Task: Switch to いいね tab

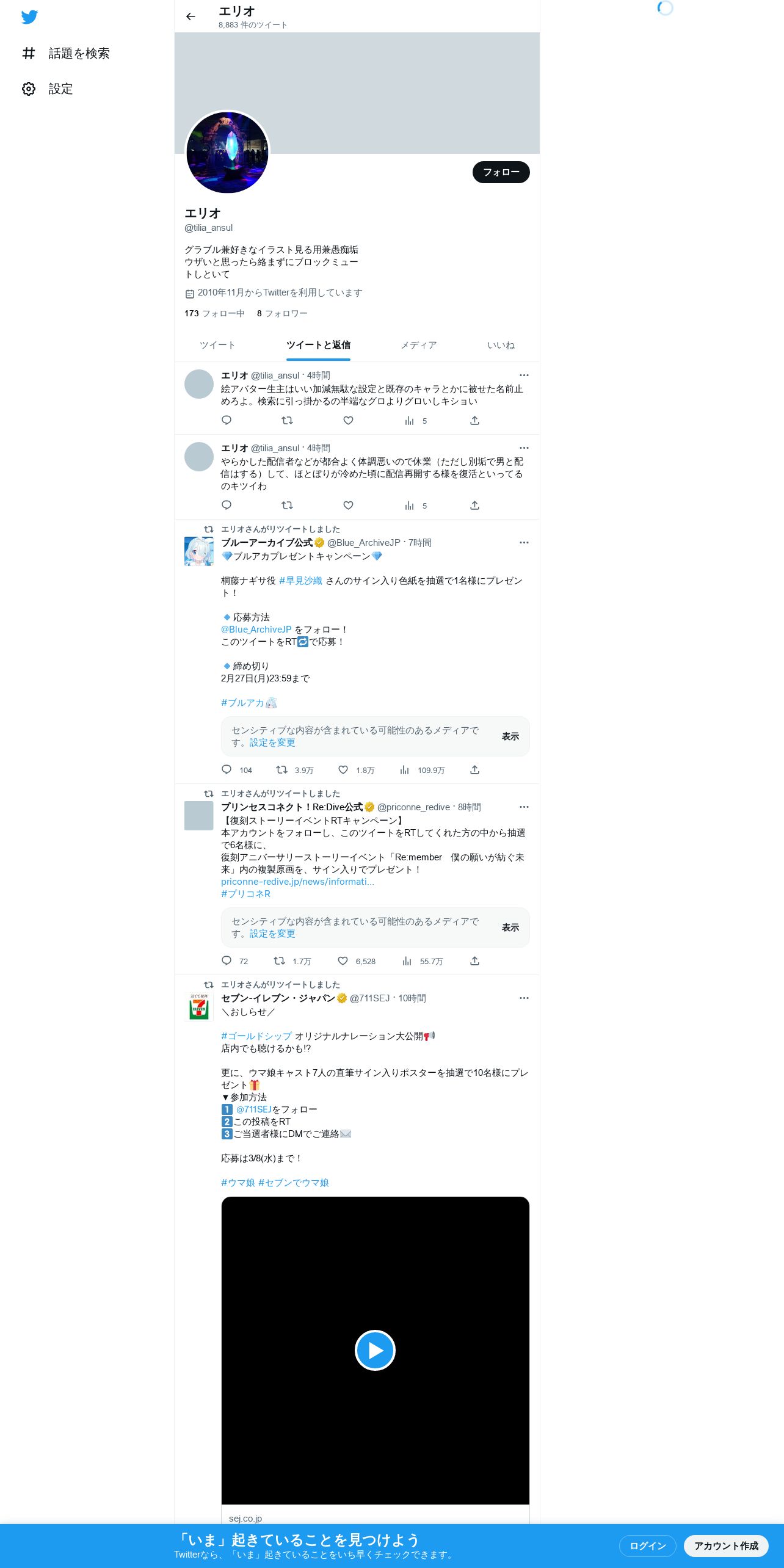Action: point(501,345)
